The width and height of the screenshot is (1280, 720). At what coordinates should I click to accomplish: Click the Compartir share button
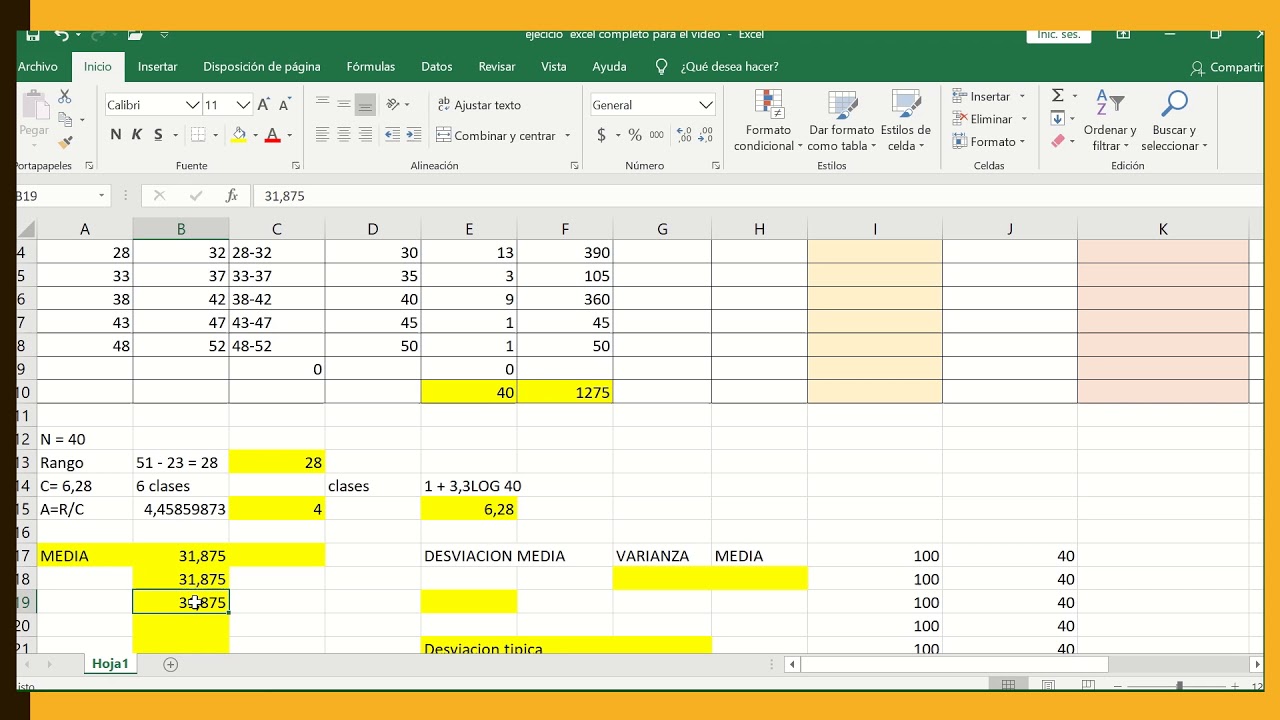[1227, 67]
